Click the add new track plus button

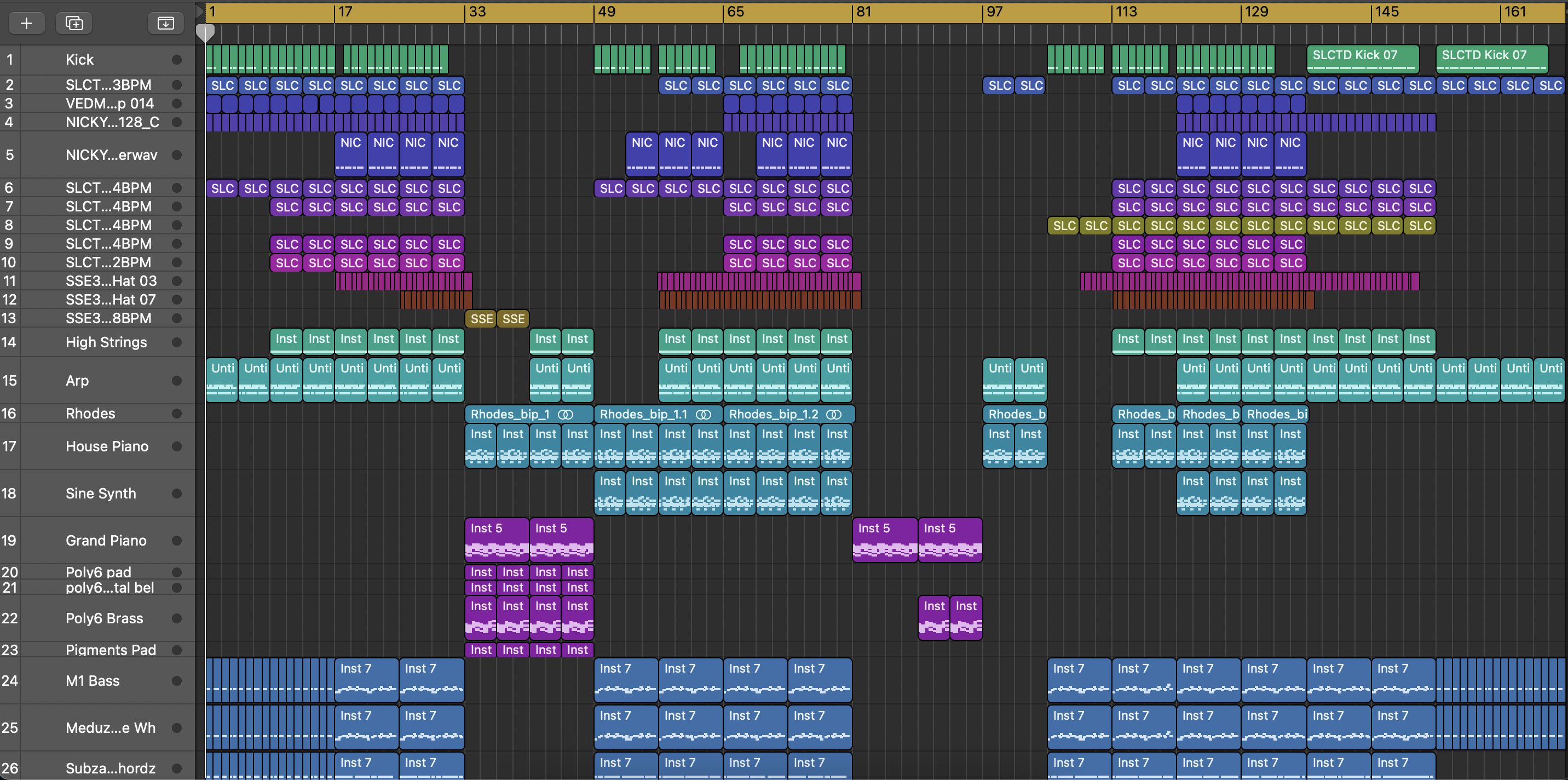pyautogui.click(x=26, y=23)
